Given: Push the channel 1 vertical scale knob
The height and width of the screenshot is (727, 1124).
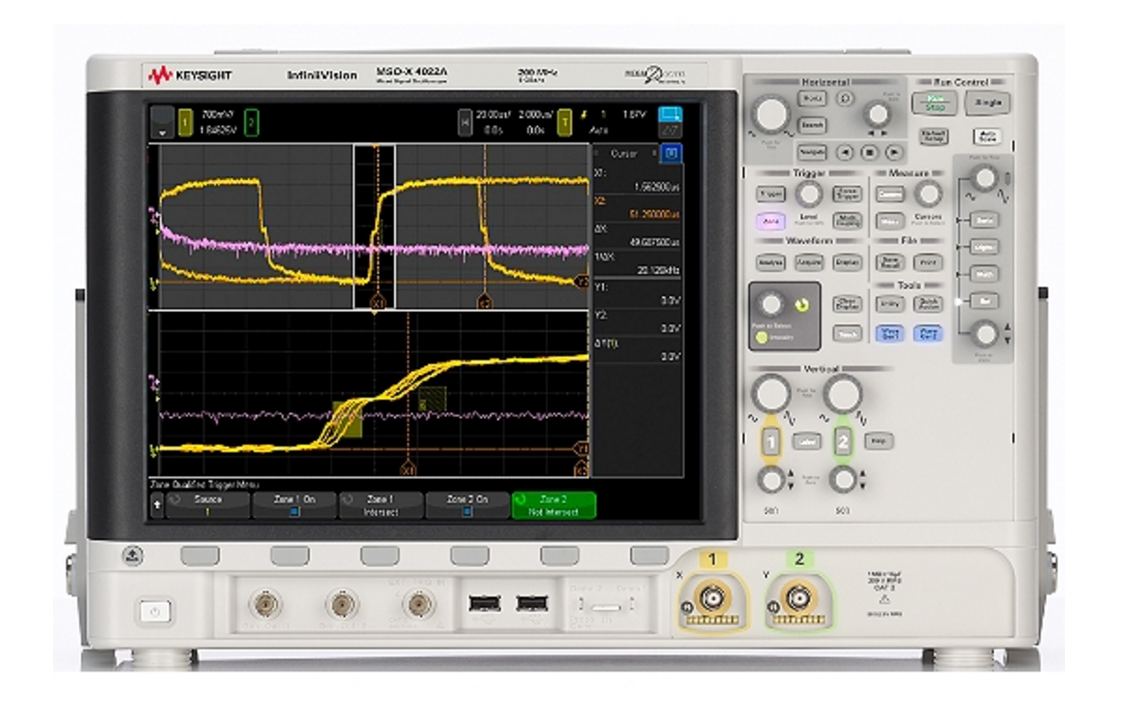Looking at the screenshot, I should pyautogui.click(x=771, y=394).
